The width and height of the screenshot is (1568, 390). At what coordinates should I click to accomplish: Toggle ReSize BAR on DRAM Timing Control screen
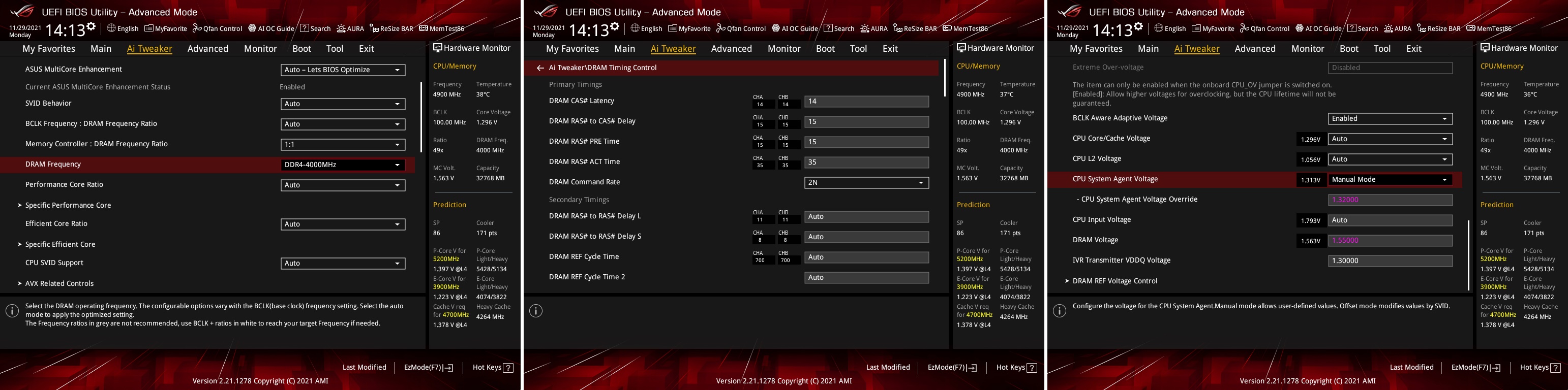pos(915,28)
